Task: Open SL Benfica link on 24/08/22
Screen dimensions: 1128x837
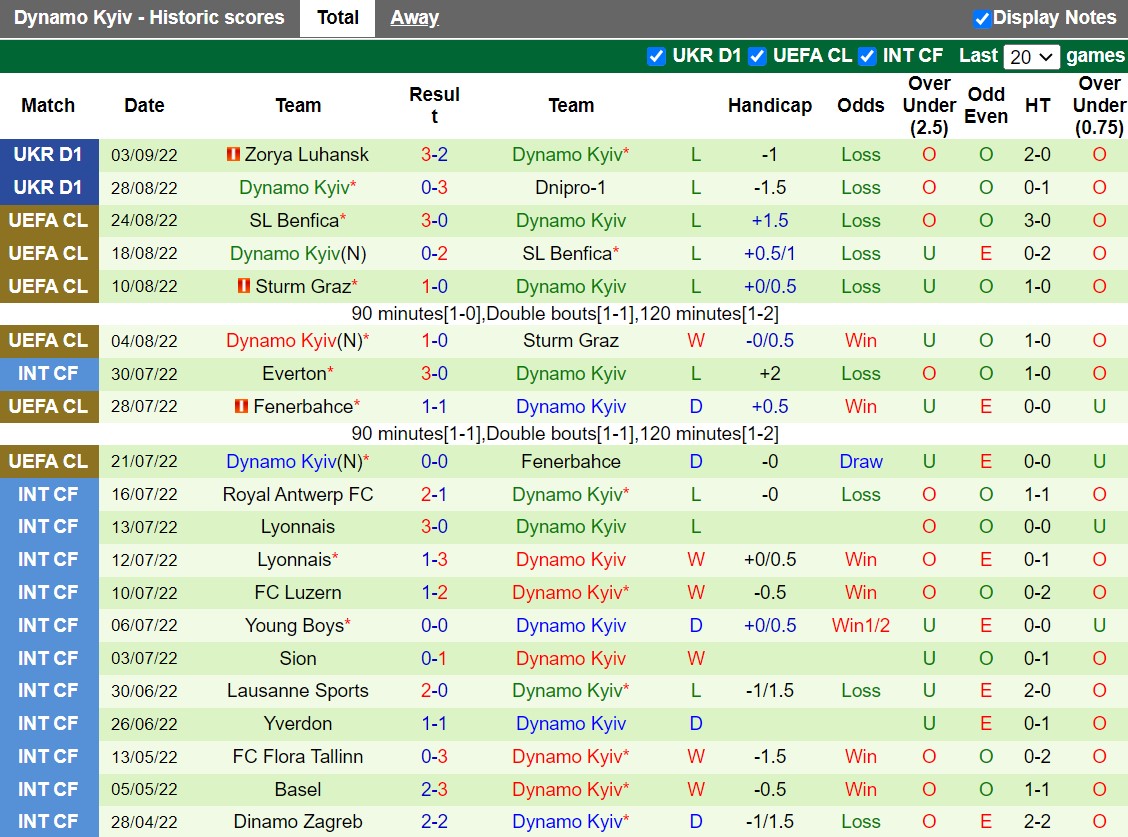Action: pyautogui.click(x=294, y=220)
